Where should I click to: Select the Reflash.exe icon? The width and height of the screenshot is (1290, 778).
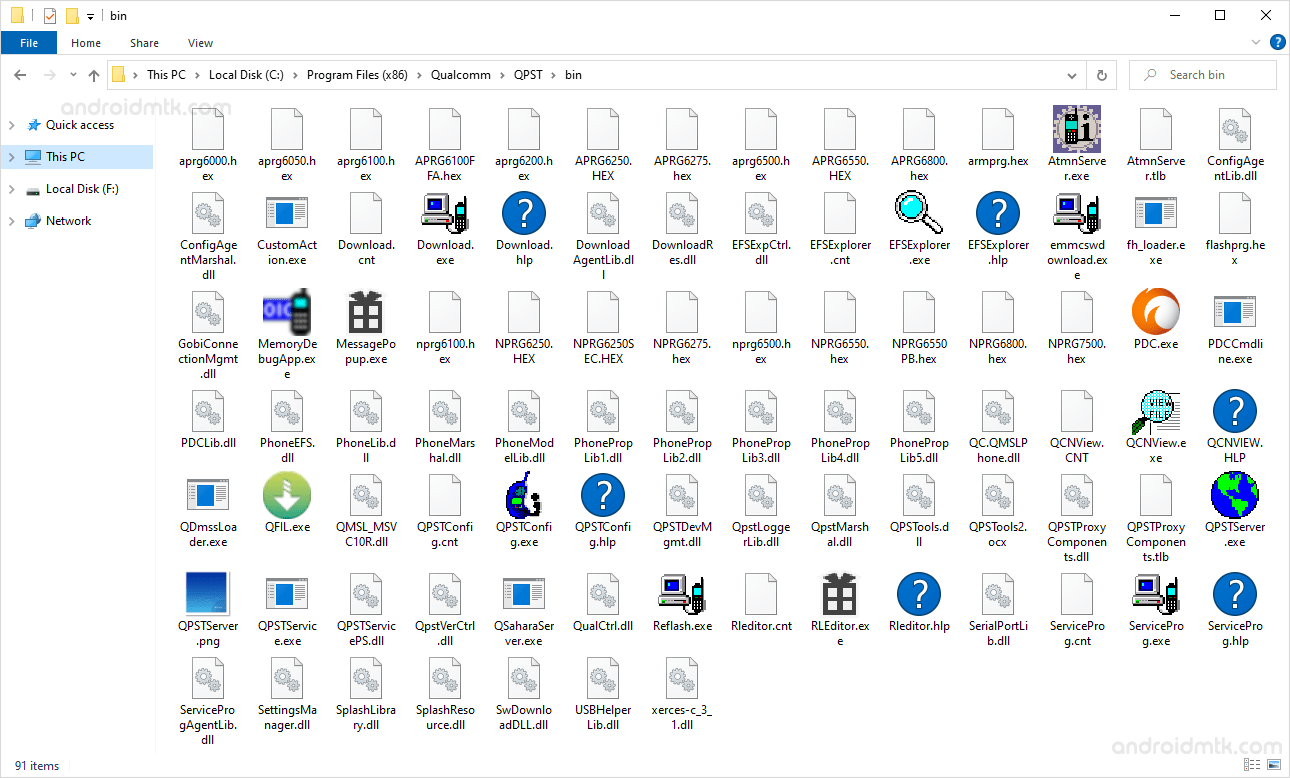[682, 594]
